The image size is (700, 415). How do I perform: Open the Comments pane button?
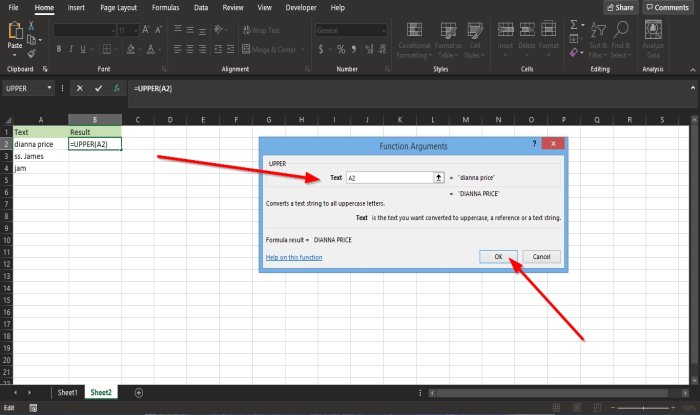[x=666, y=7]
